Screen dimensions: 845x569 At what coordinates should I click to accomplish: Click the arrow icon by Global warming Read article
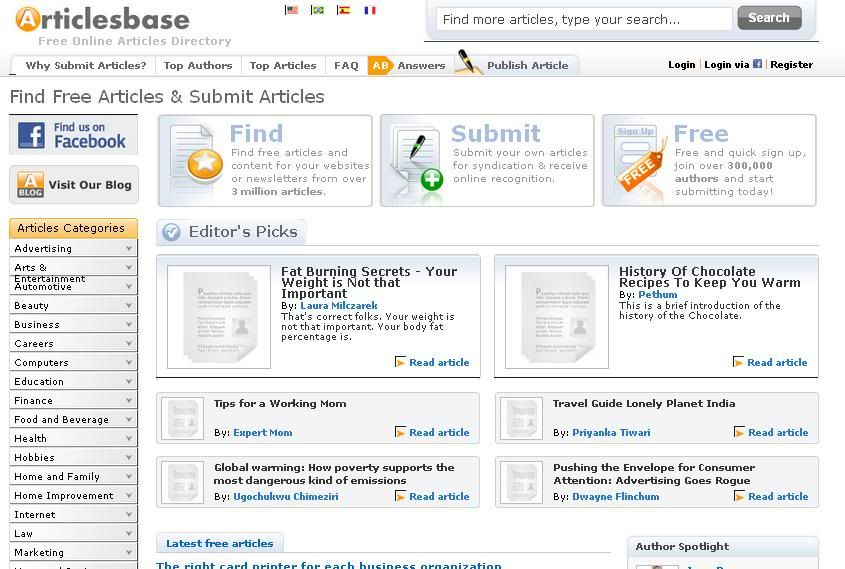point(400,496)
